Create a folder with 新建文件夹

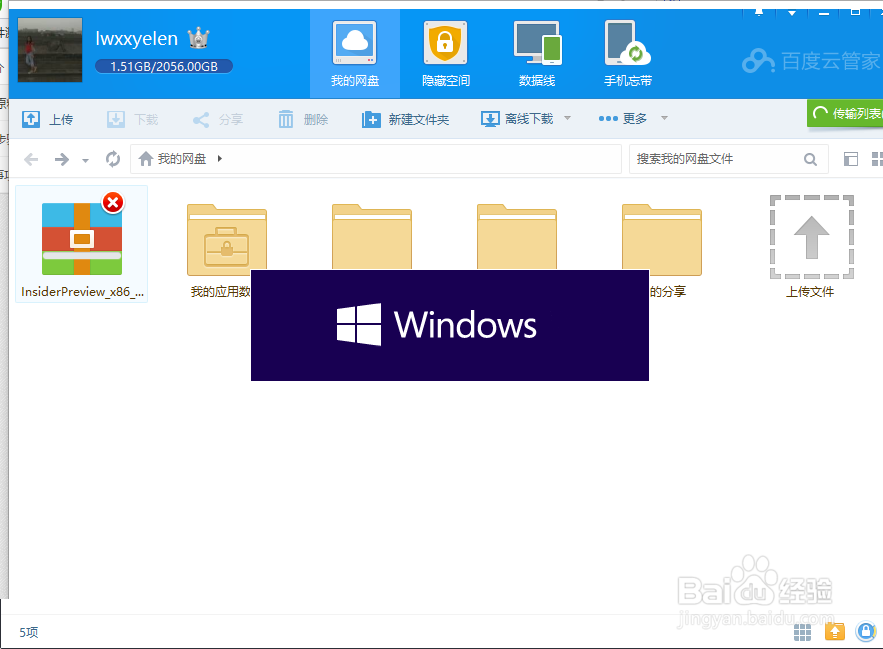tap(405, 119)
